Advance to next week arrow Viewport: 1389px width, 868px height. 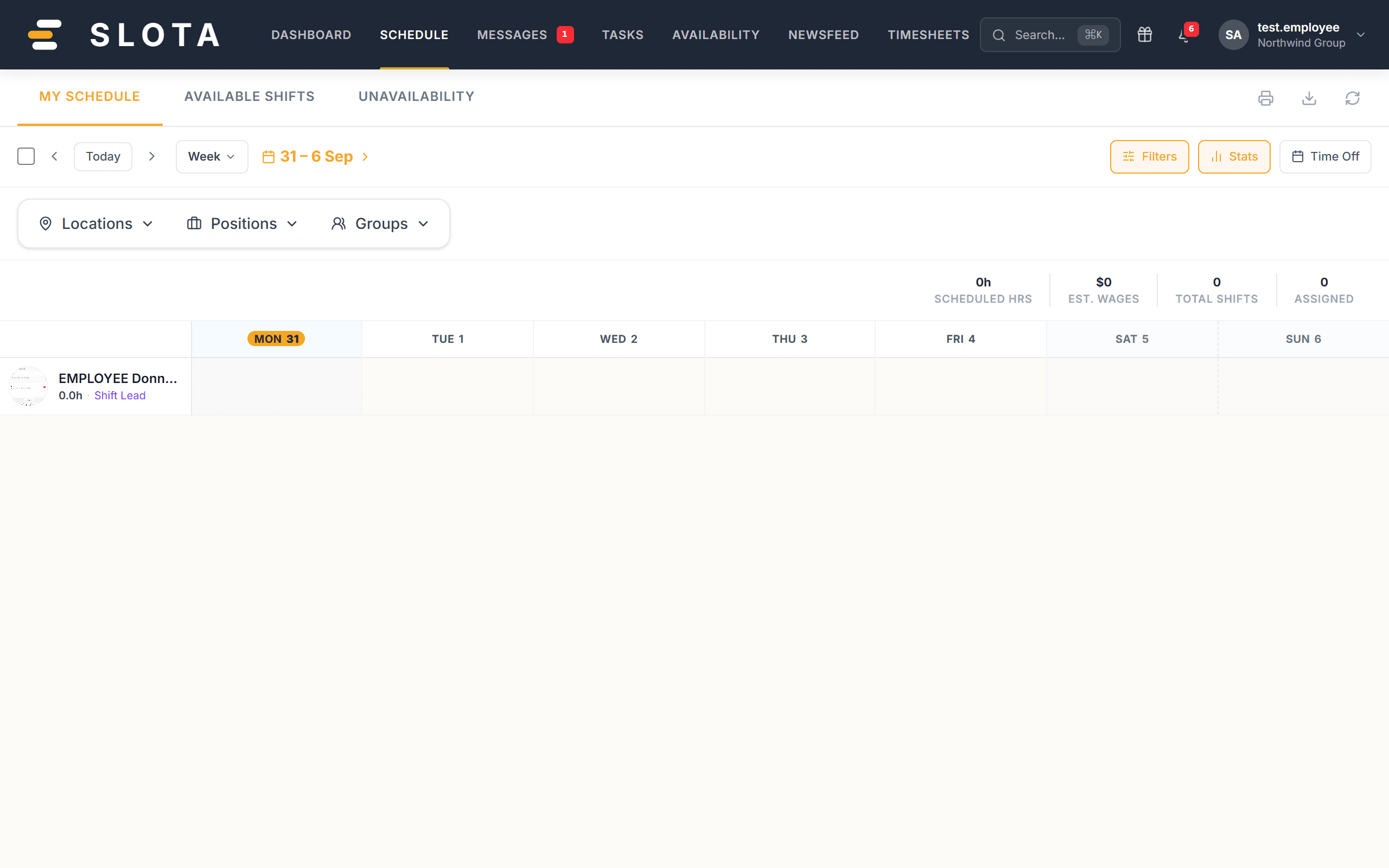pos(151,156)
